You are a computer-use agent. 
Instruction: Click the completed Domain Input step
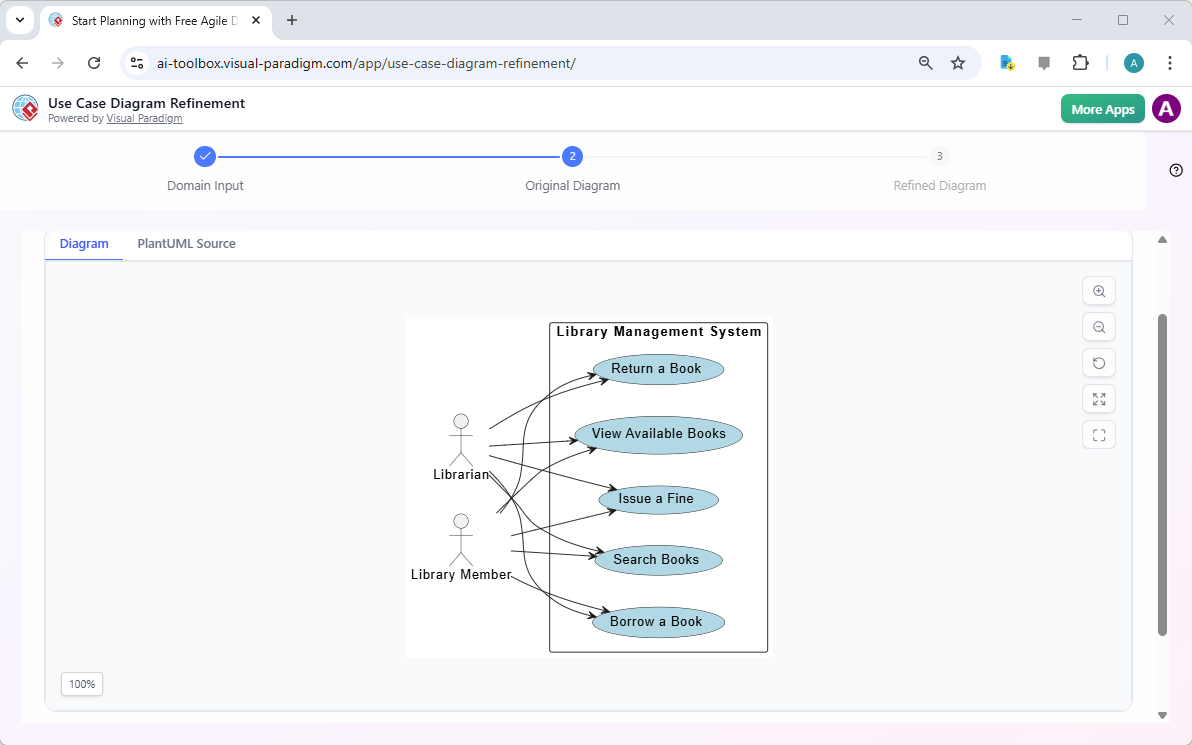pyautogui.click(x=205, y=156)
